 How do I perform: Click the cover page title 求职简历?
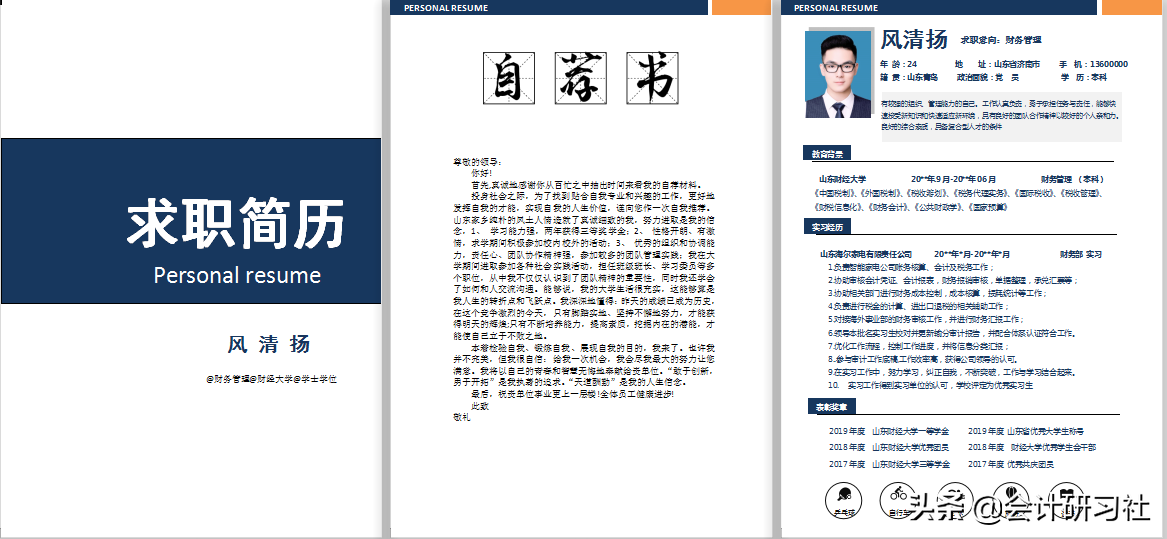point(236,223)
